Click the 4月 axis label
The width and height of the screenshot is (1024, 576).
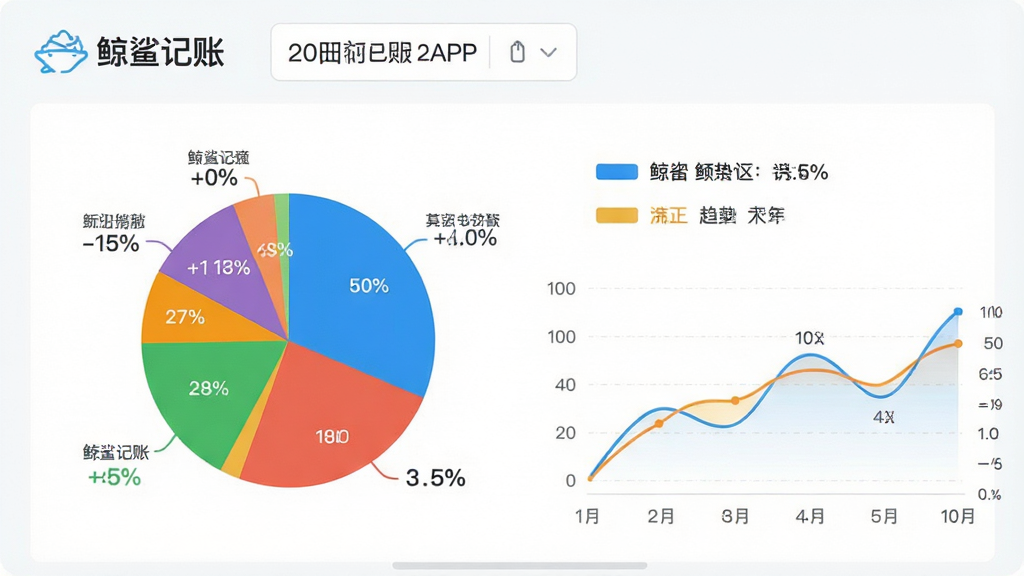(810, 517)
